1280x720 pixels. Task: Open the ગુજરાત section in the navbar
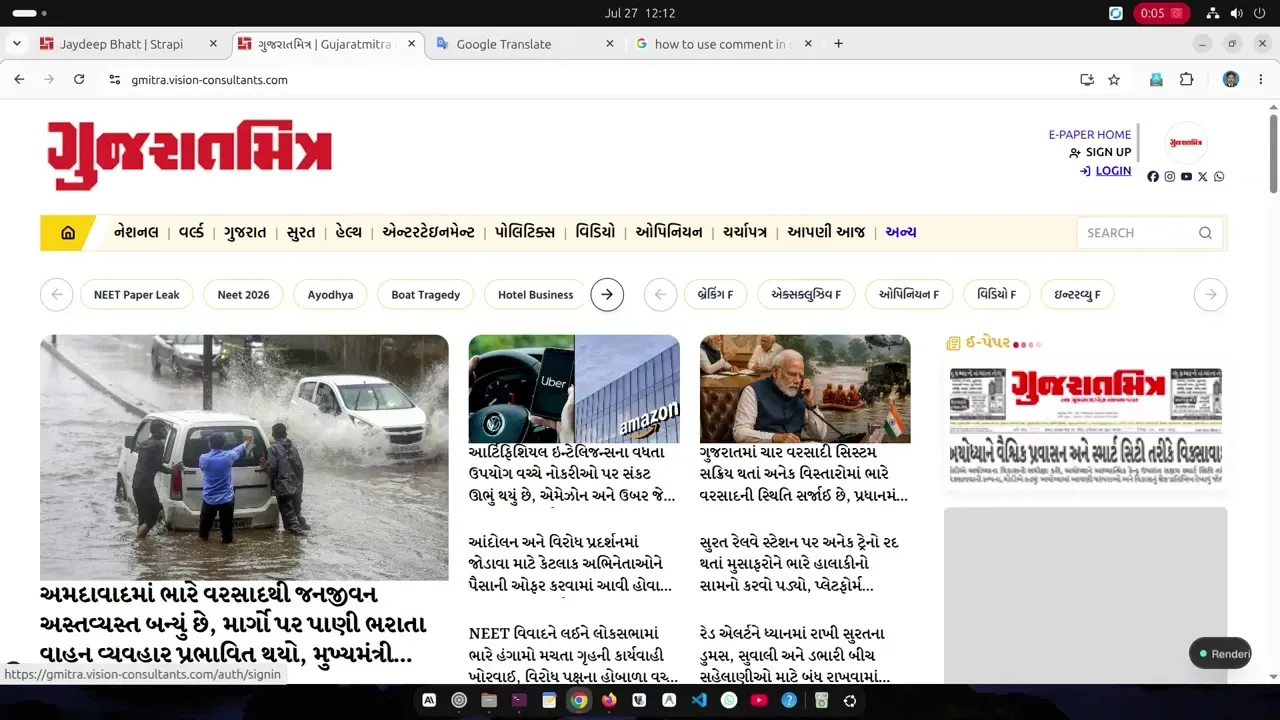245,233
